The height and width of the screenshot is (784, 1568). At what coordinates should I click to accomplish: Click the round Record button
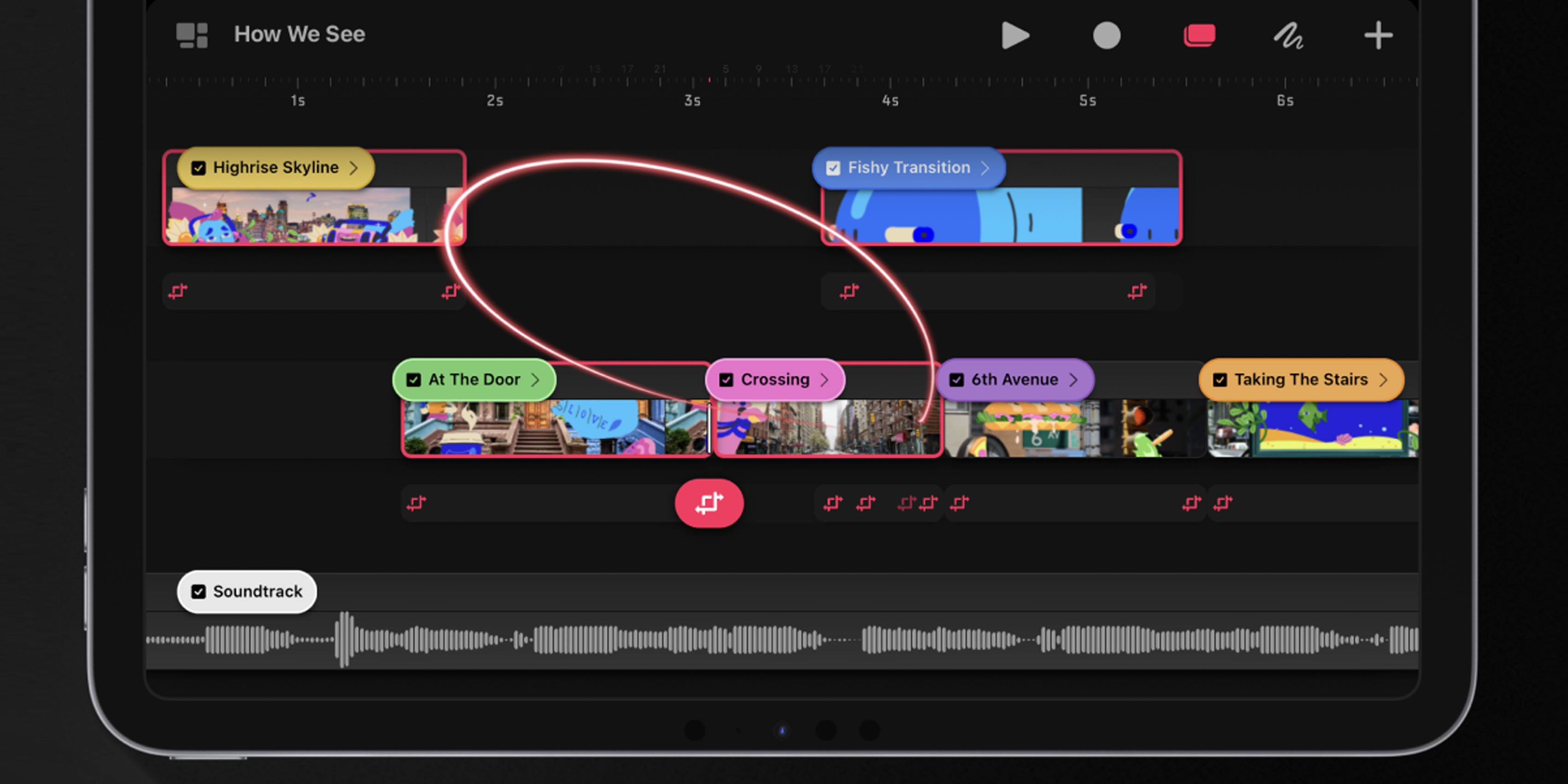1106,35
